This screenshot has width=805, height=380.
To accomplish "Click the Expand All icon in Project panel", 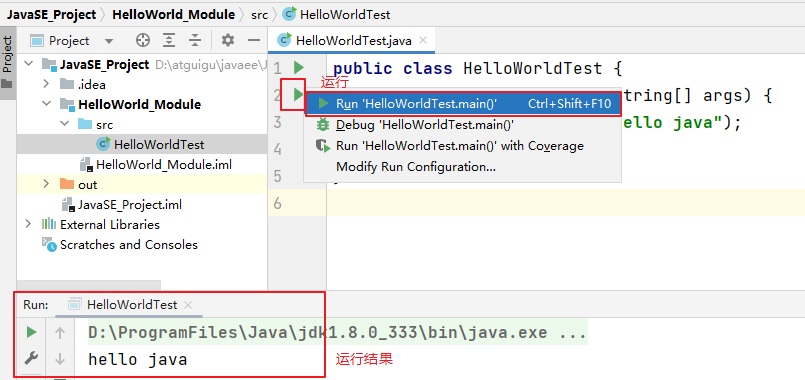I will 169,41.
